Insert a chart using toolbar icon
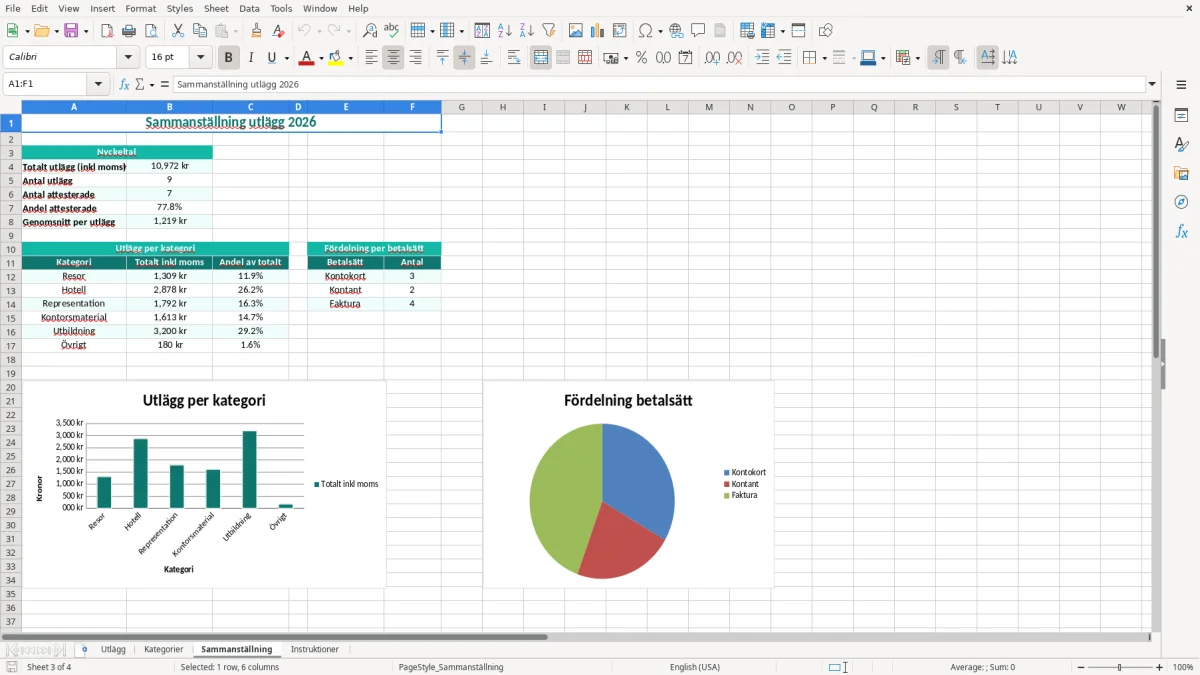This screenshot has width=1200, height=675. 598,31
